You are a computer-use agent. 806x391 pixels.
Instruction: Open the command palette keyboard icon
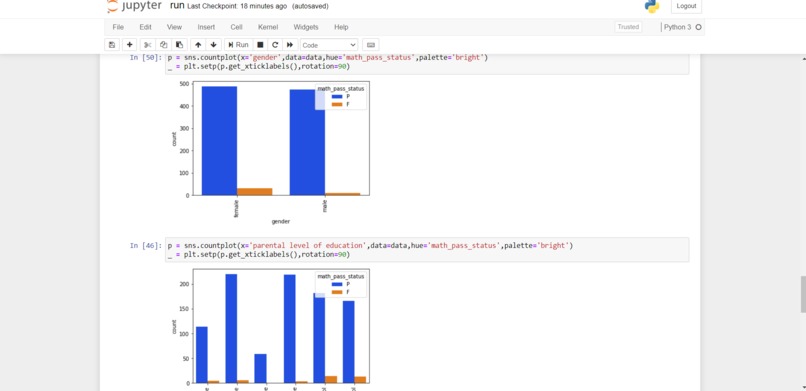pyautogui.click(x=371, y=45)
